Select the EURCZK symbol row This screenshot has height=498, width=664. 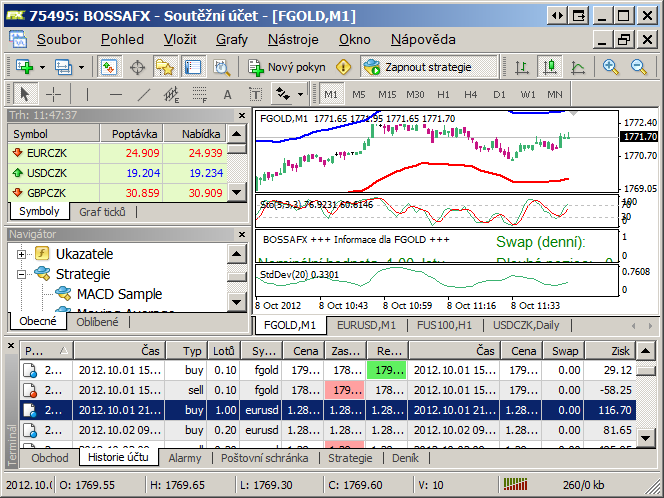coord(117,153)
